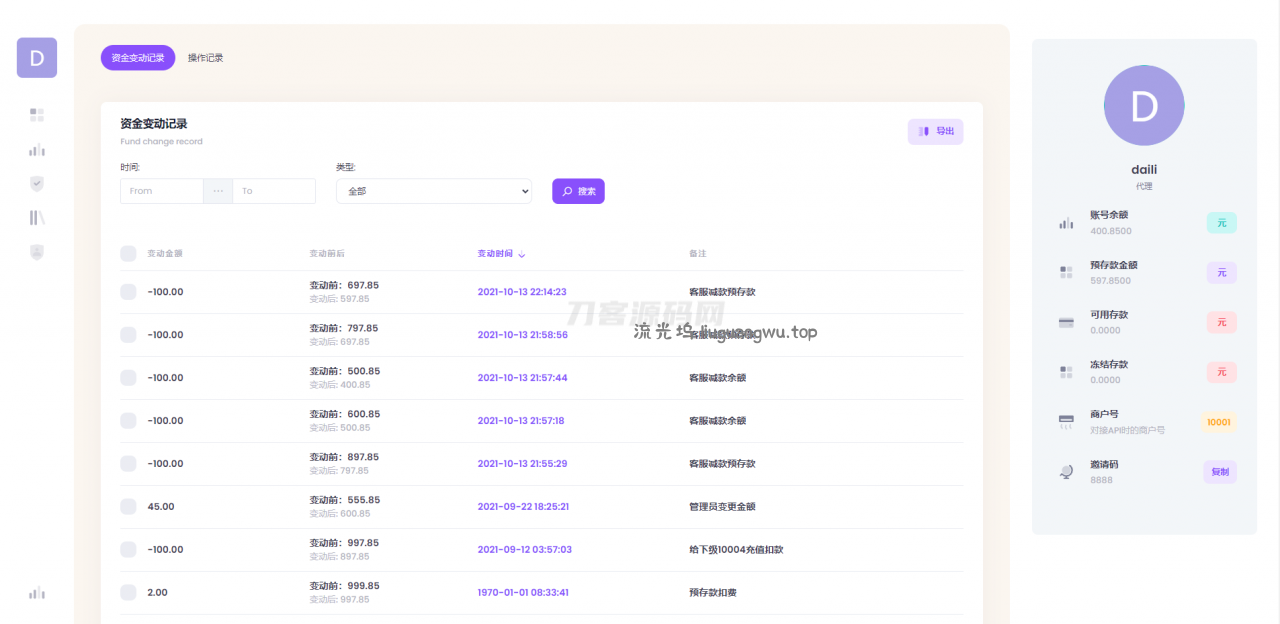This screenshot has width=1280, height=624.
Task: Click the From date input field
Action: pos(162,191)
